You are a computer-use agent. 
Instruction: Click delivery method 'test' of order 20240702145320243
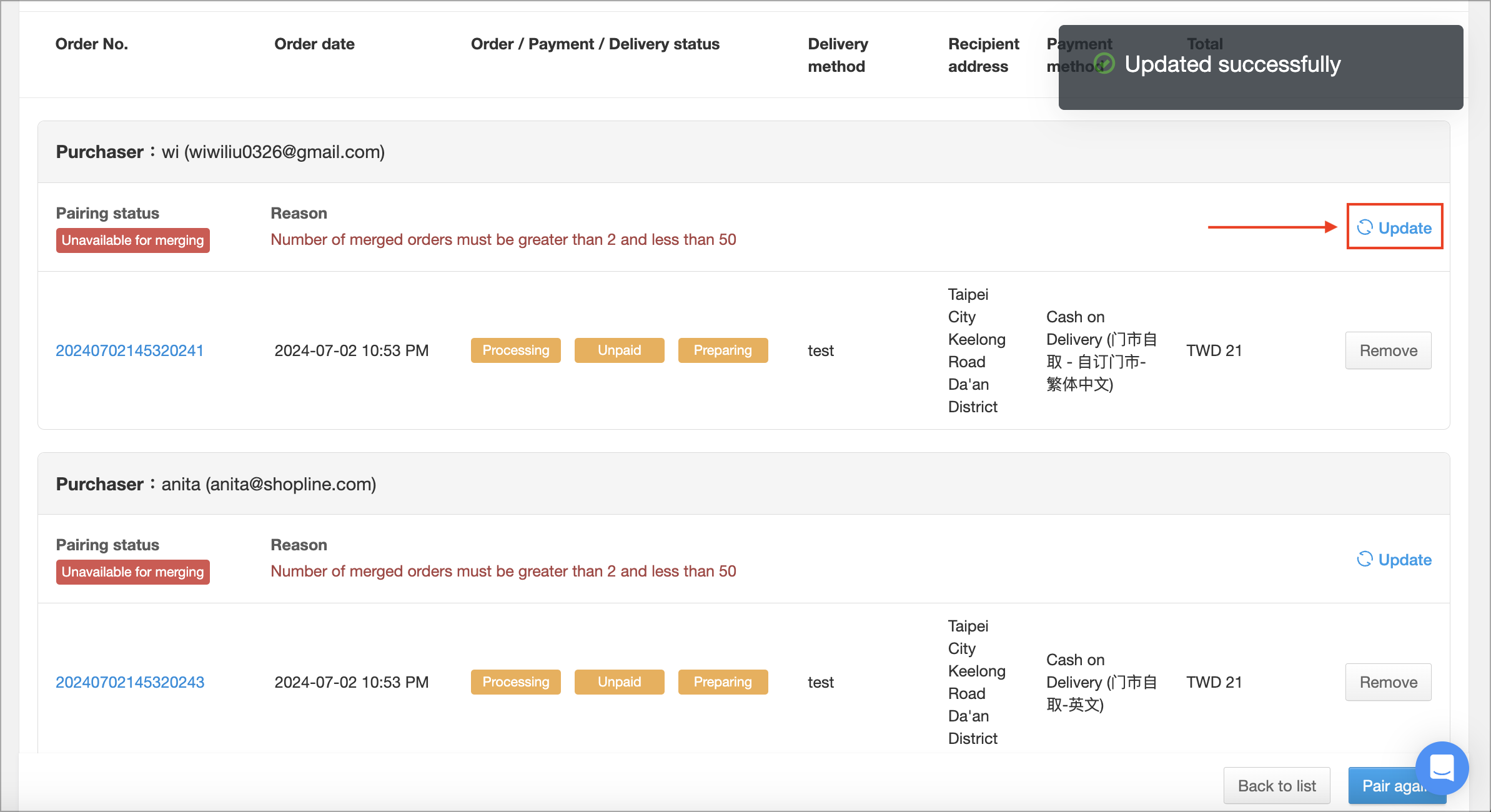point(821,682)
